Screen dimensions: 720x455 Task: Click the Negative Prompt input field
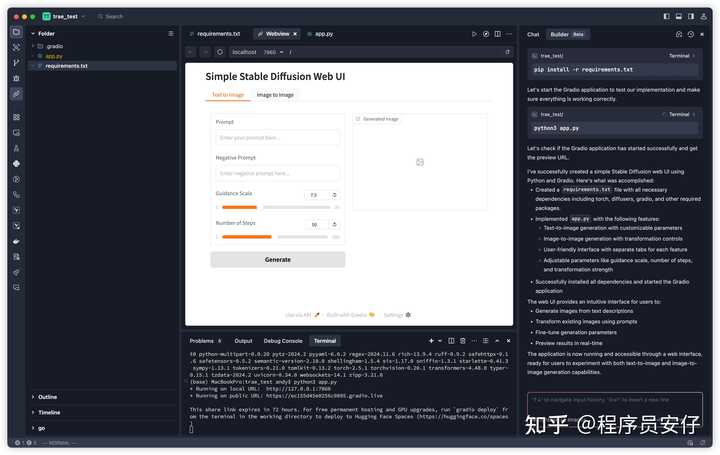click(x=277, y=173)
